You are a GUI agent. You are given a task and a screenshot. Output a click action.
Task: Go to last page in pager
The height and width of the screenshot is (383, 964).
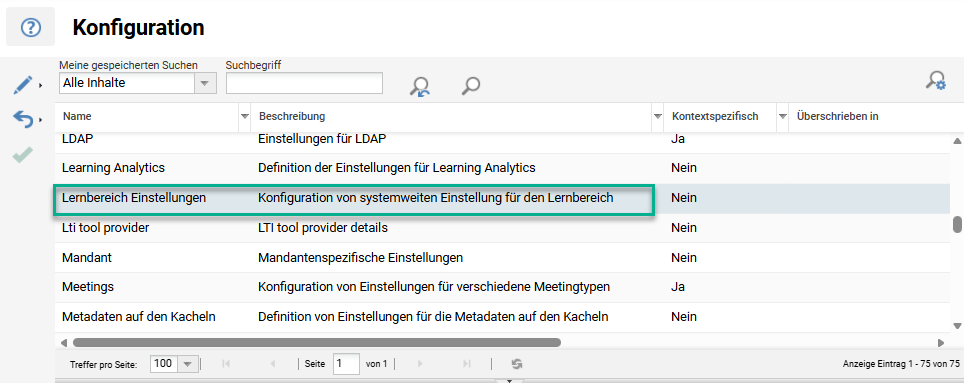(x=467, y=364)
